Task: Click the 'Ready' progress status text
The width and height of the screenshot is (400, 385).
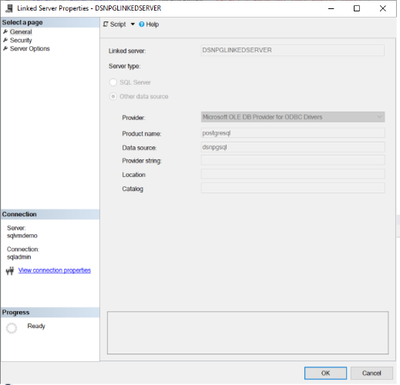Action: pyautogui.click(x=36, y=326)
